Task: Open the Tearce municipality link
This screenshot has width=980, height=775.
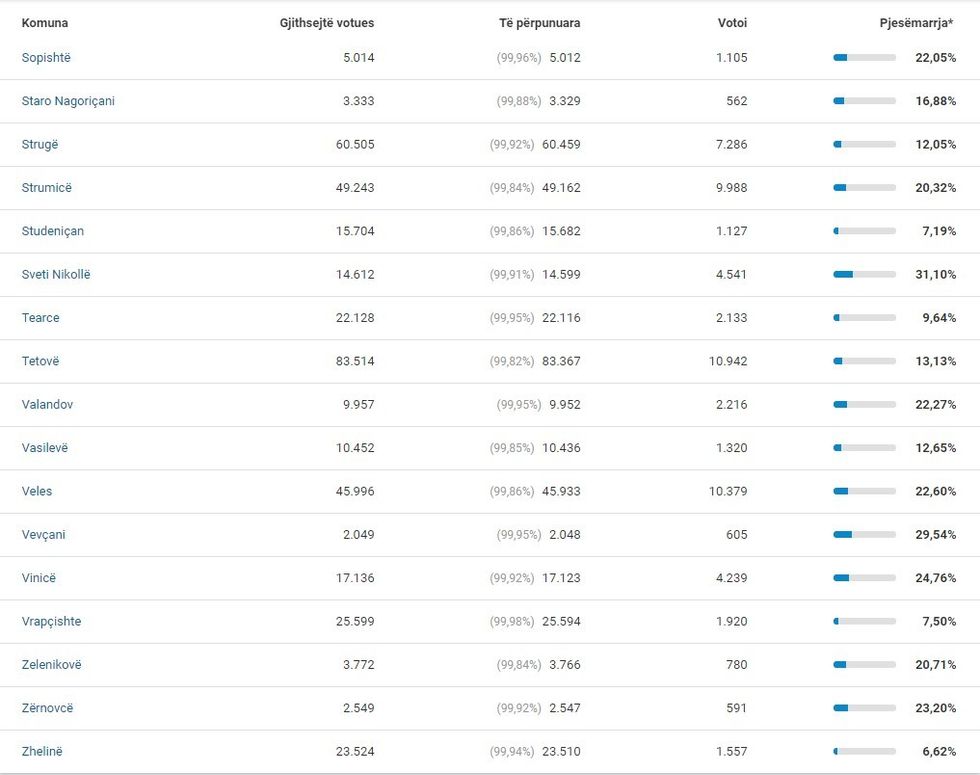Action: click(x=41, y=318)
